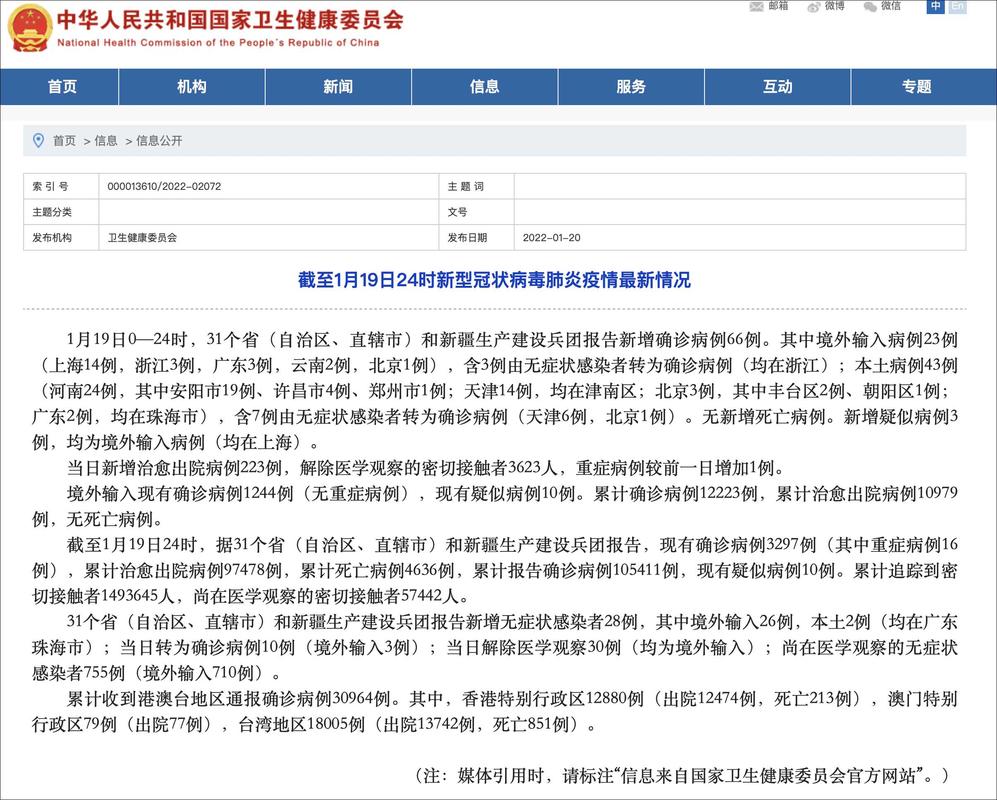Switch the site language to En
Screen dimensions: 997x800
click(956, 8)
